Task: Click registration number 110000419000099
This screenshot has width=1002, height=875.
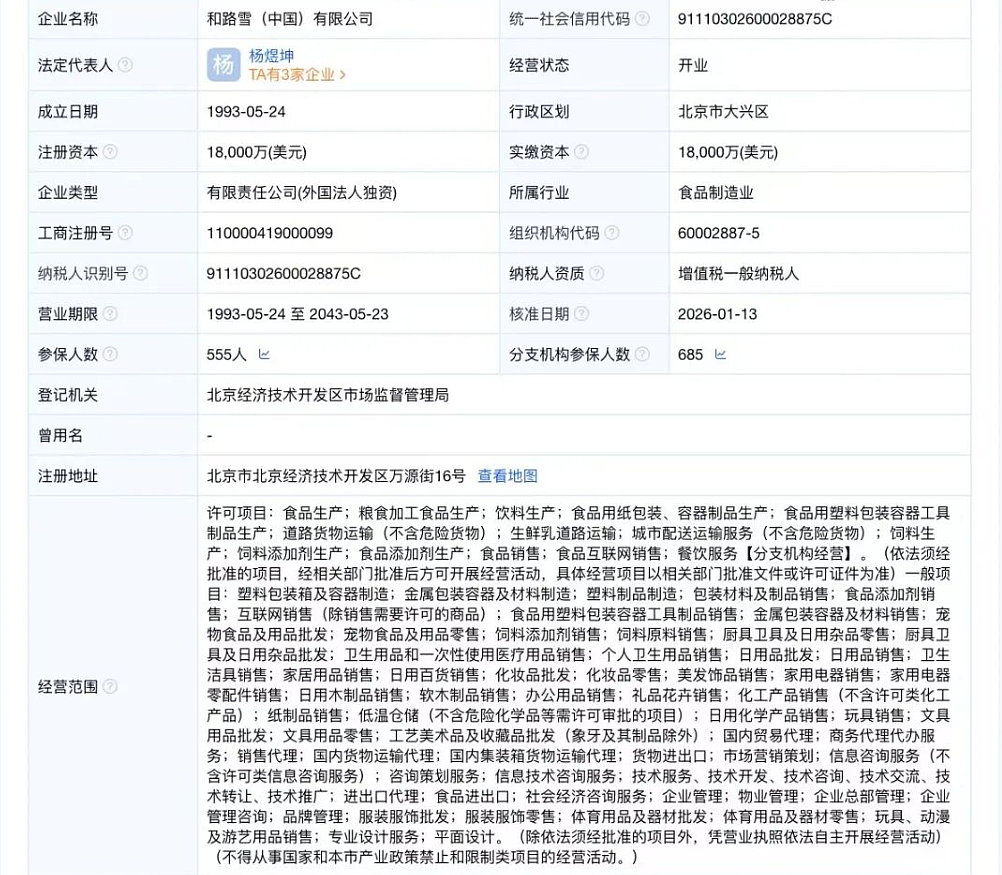Action: pos(270,233)
